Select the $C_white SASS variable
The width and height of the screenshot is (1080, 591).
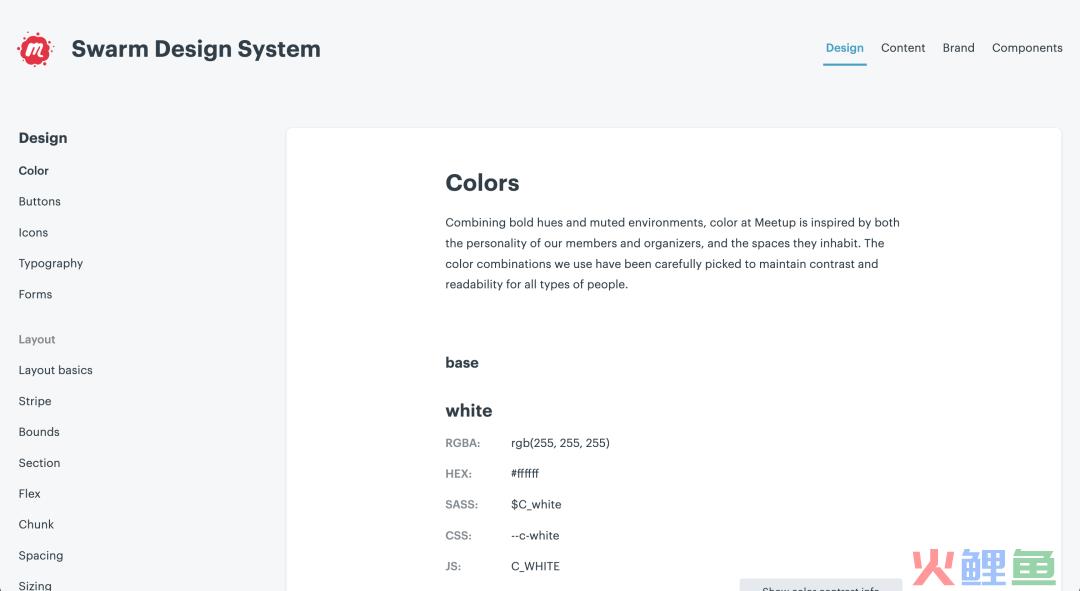537,504
